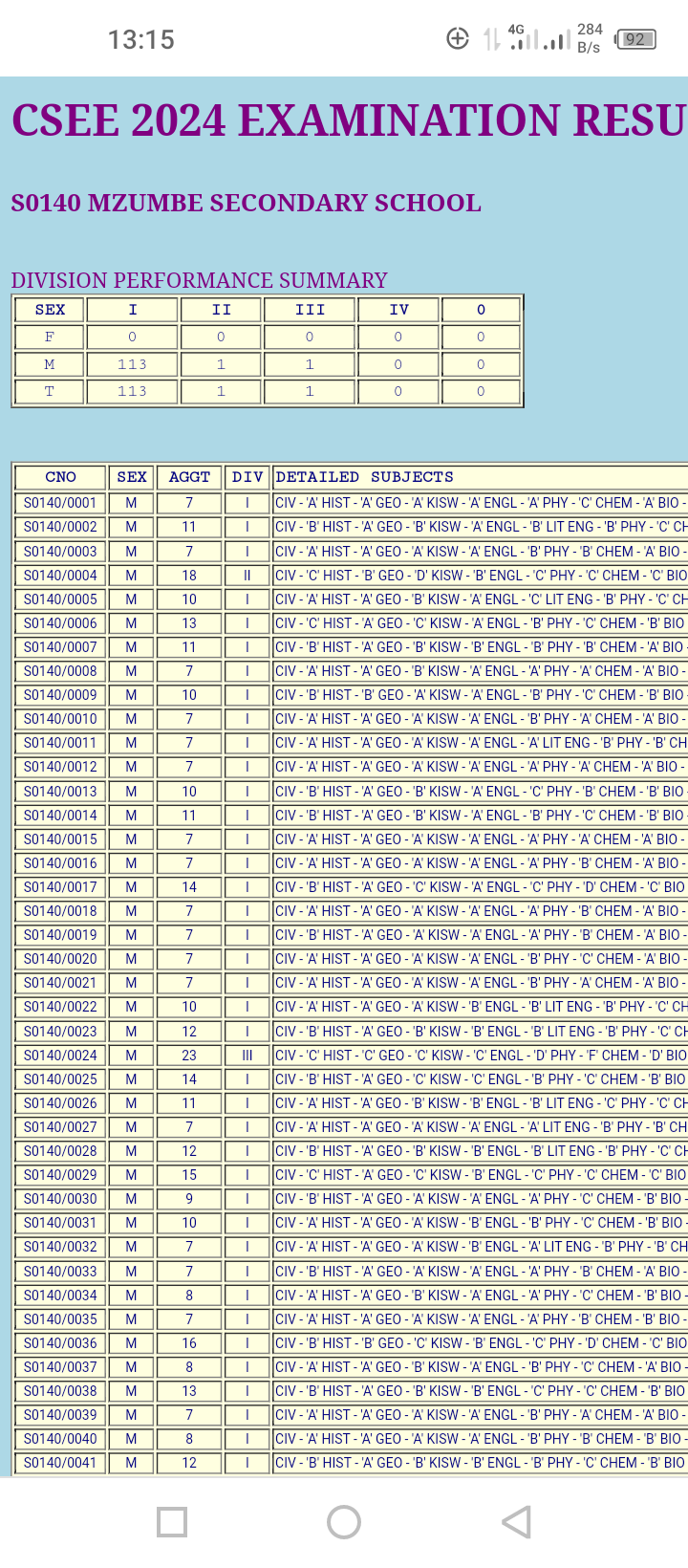This screenshot has width=688, height=1568.
Task: Select candidate number S0140/0008
Action: [x=60, y=671]
